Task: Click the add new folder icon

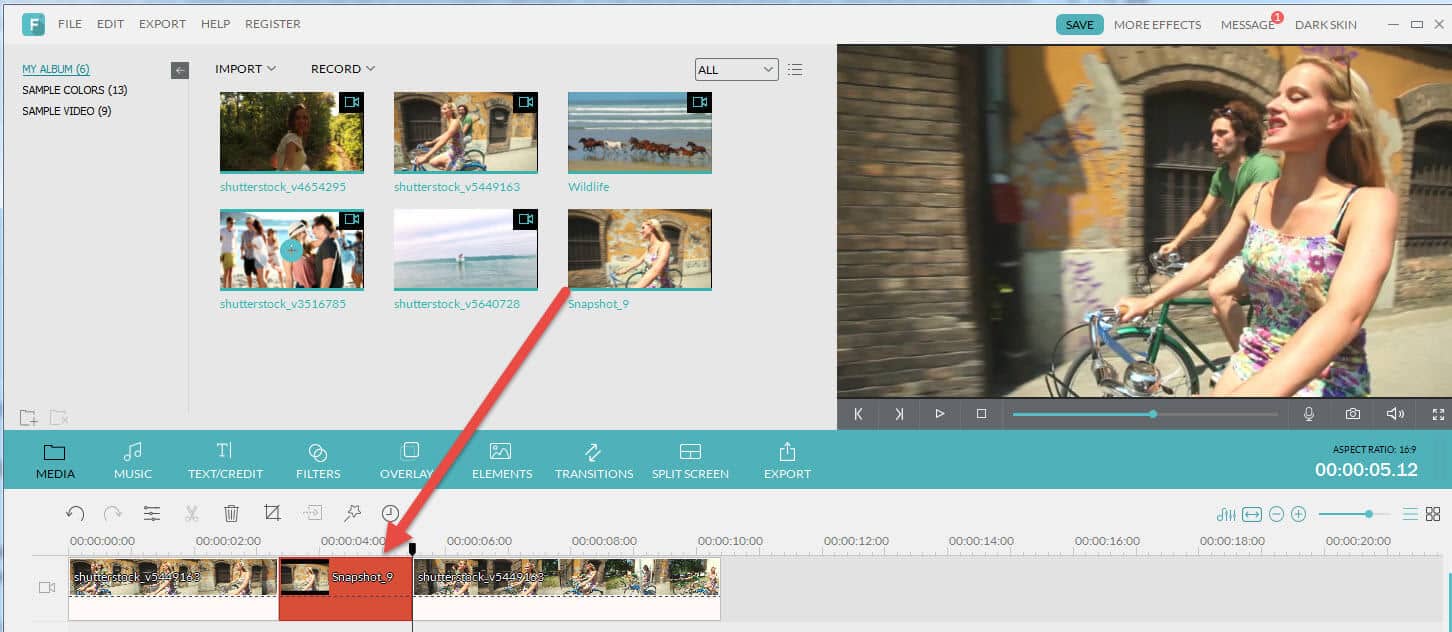Action: click(28, 417)
